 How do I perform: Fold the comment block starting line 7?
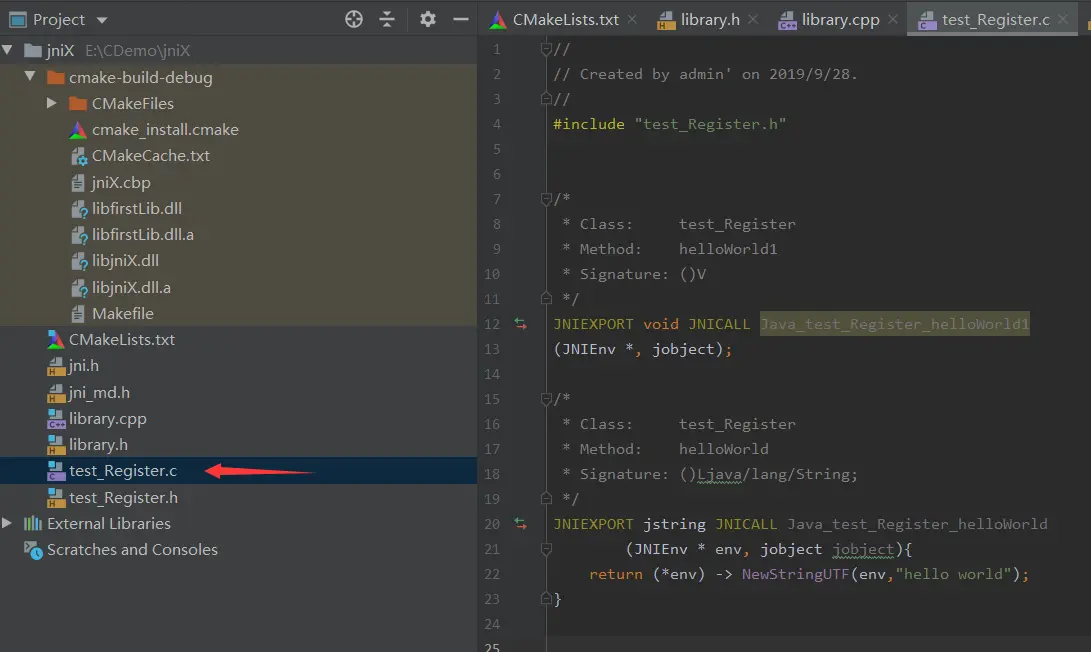point(546,199)
